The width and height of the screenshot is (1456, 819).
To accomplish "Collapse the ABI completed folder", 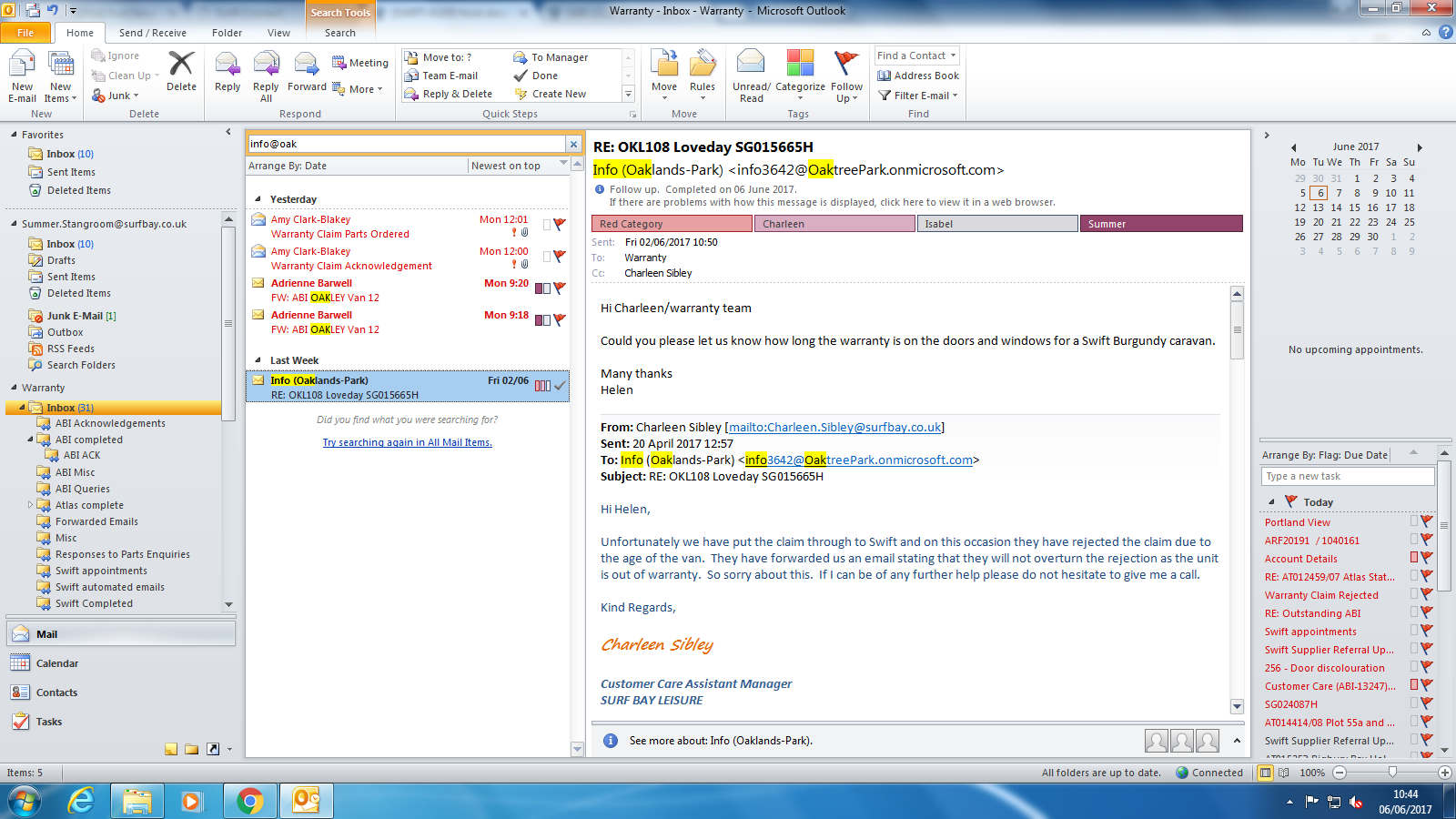I will [30, 440].
